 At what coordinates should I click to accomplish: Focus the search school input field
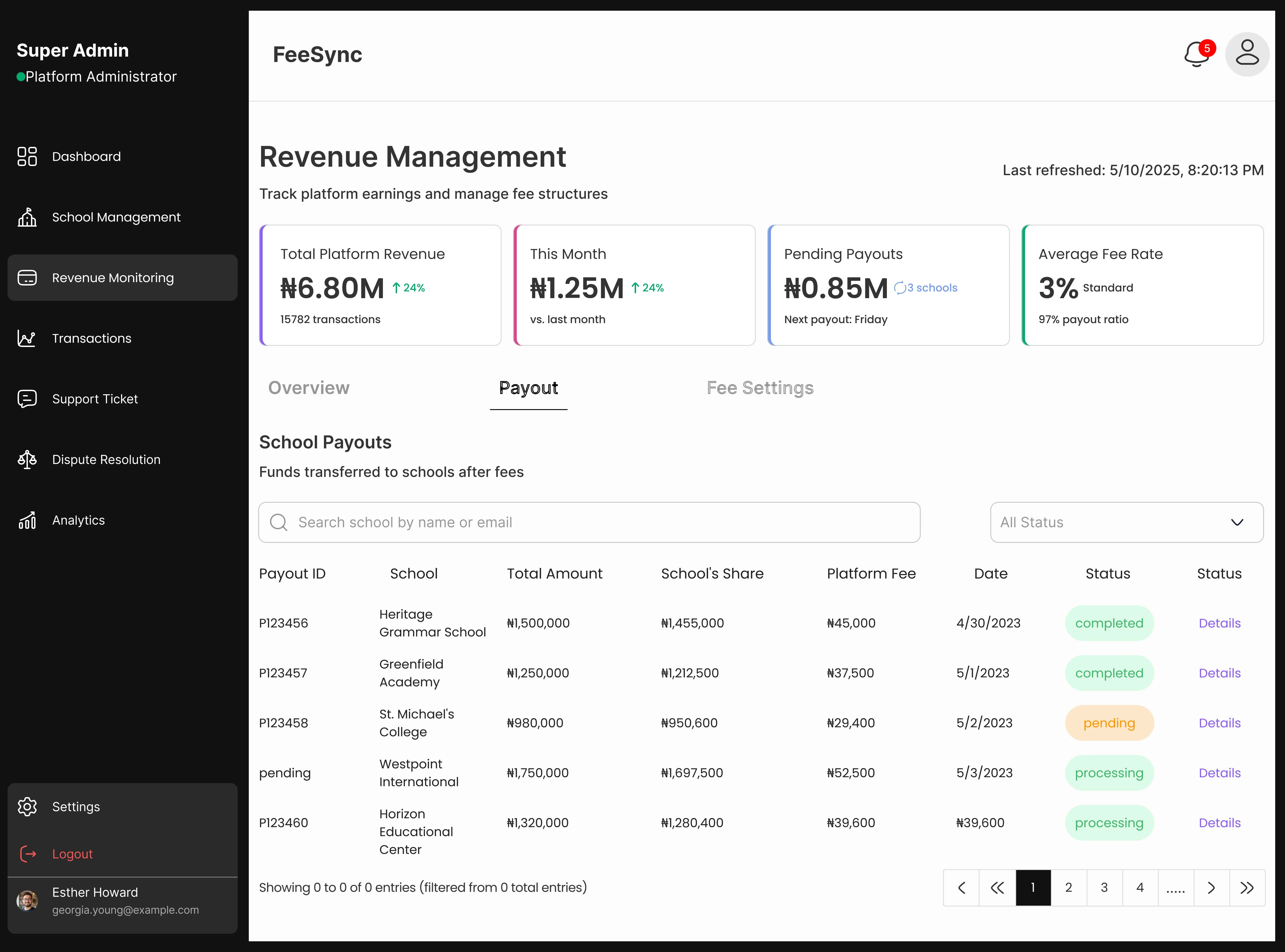[589, 522]
